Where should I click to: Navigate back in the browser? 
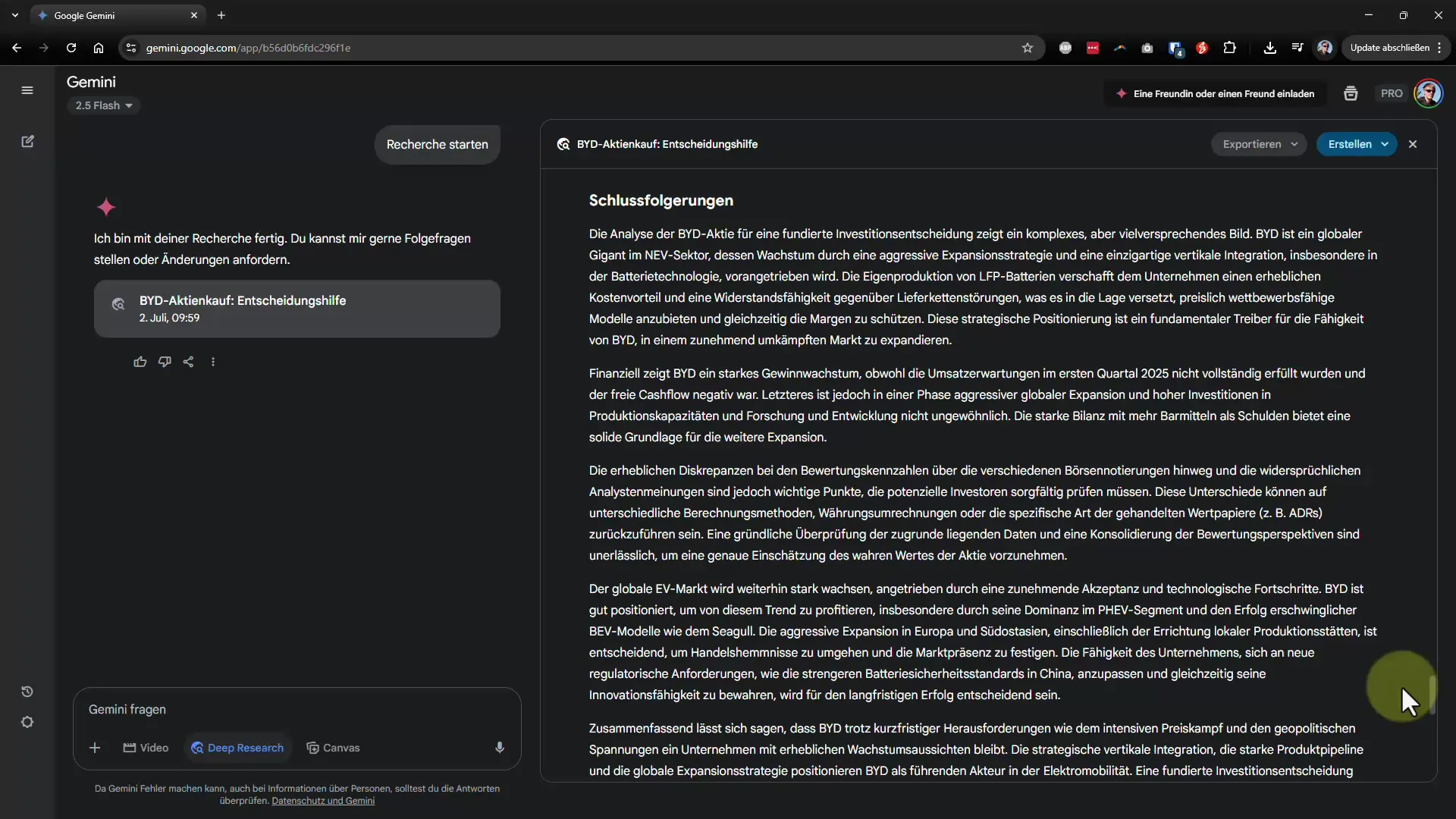pyautogui.click(x=17, y=48)
